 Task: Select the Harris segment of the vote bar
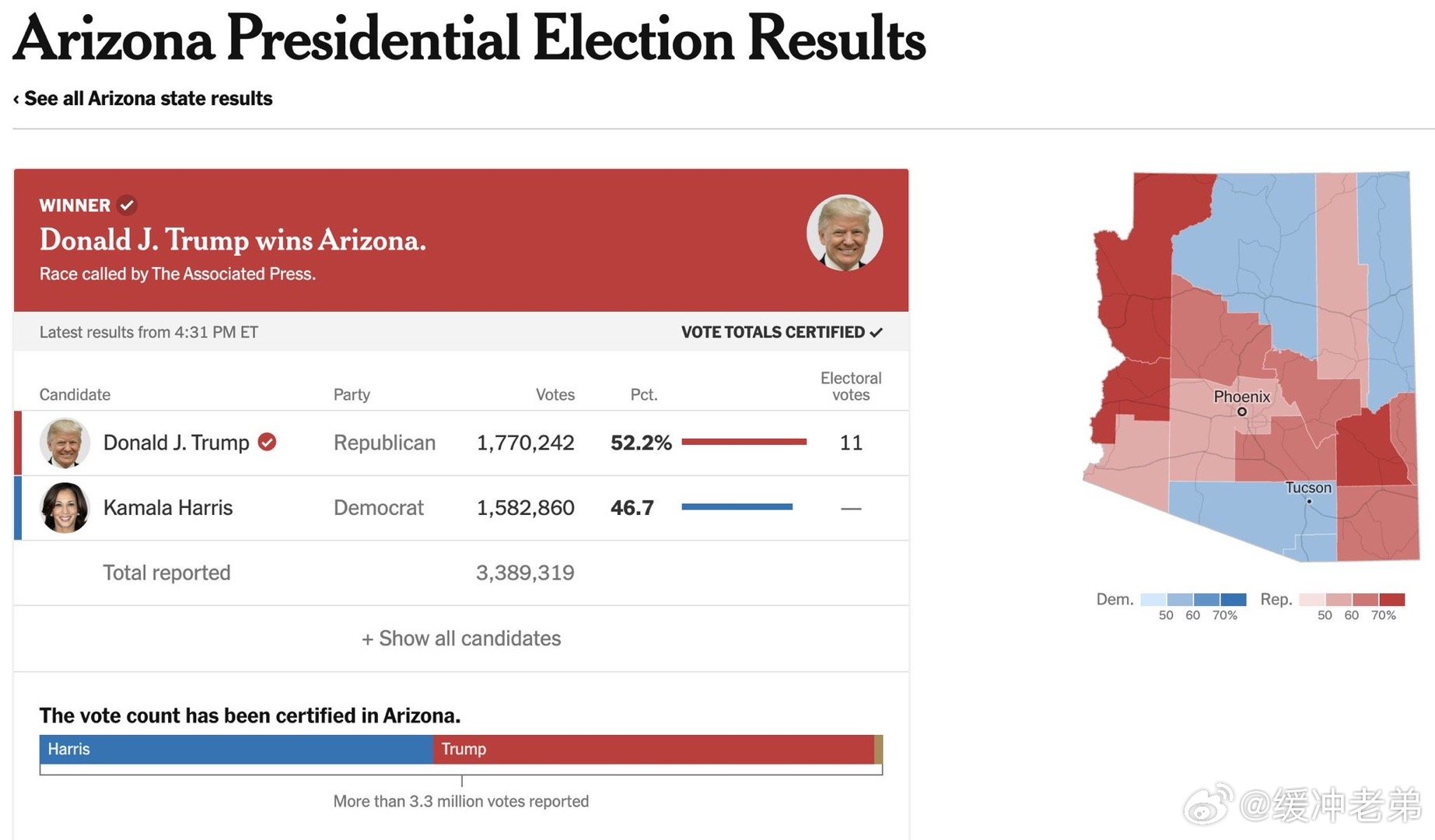[236, 749]
